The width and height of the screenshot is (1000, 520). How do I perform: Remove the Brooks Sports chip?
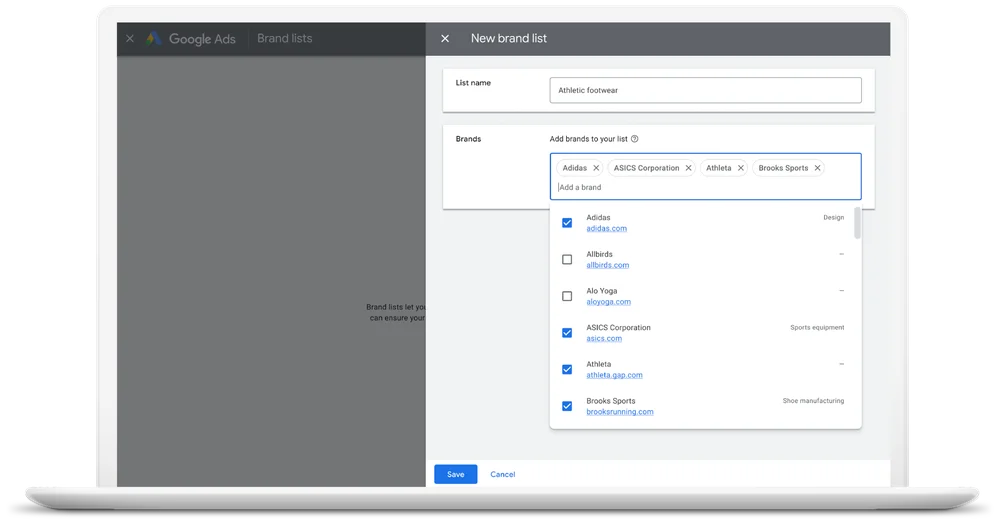tap(817, 168)
